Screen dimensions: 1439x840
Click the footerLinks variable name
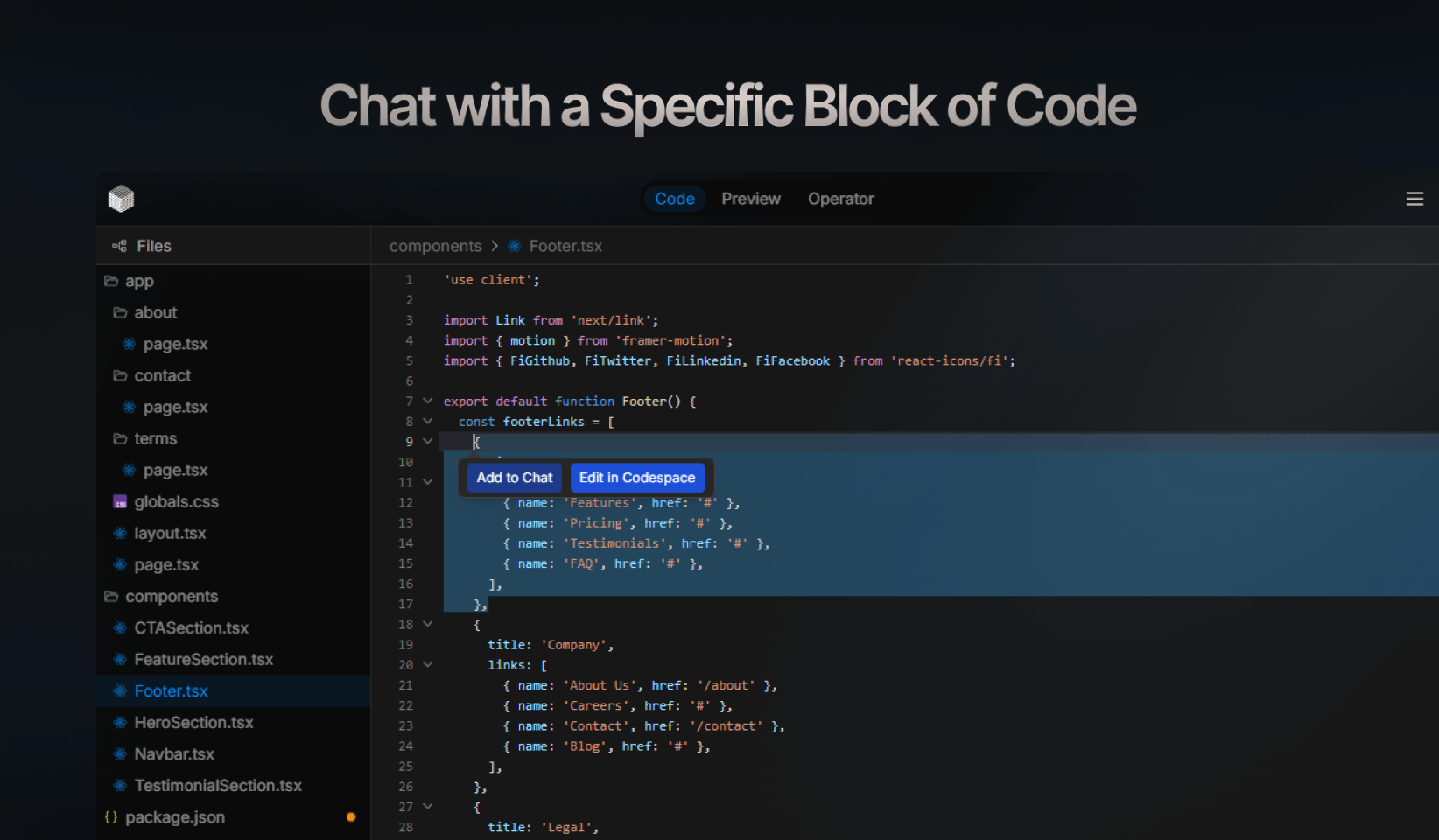click(544, 422)
